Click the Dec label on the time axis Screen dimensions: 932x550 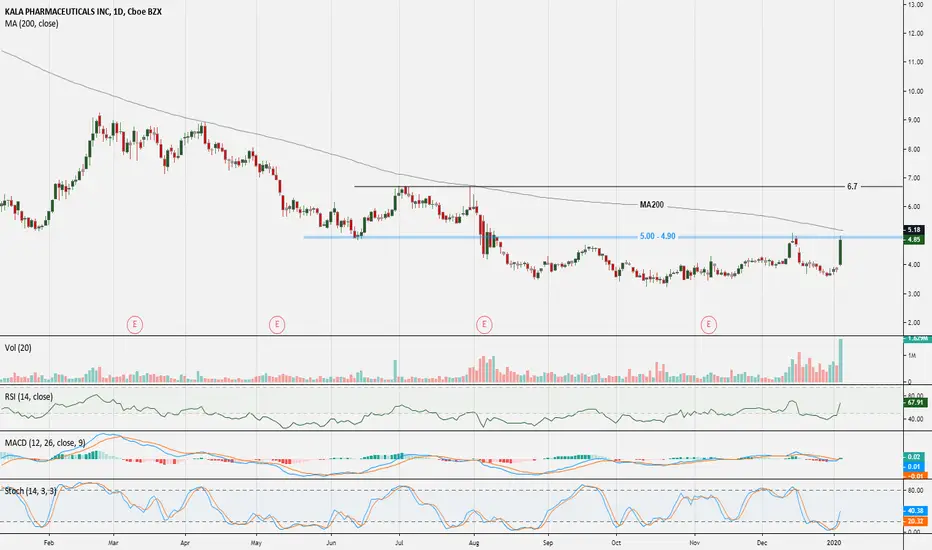(x=762, y=543)
